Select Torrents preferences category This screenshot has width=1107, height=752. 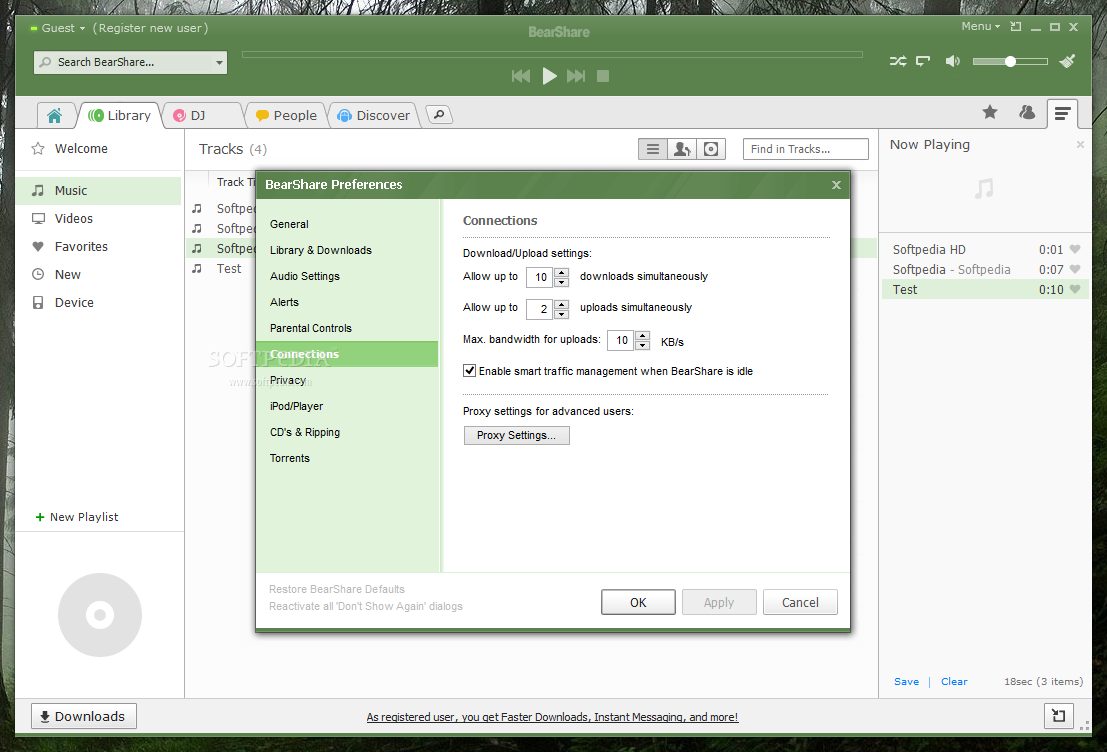[289, 458]
